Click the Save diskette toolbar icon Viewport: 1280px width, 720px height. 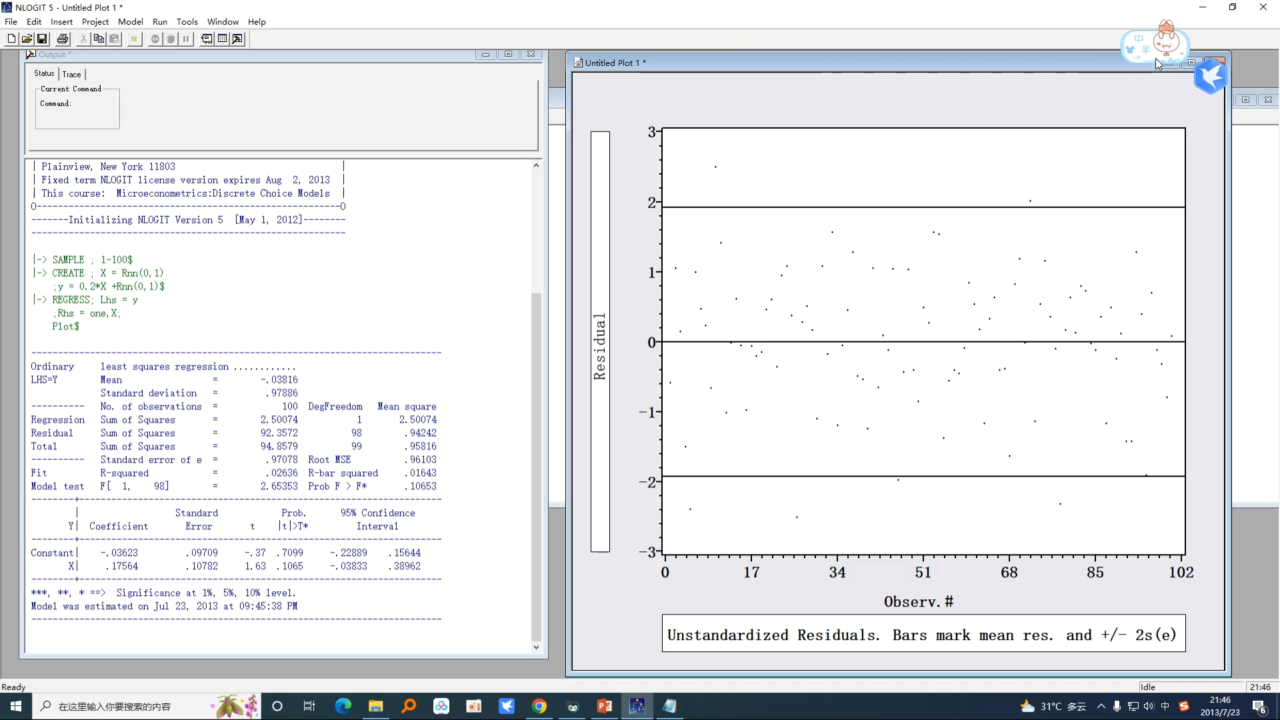pyautogui.click(x=42, y=39)
